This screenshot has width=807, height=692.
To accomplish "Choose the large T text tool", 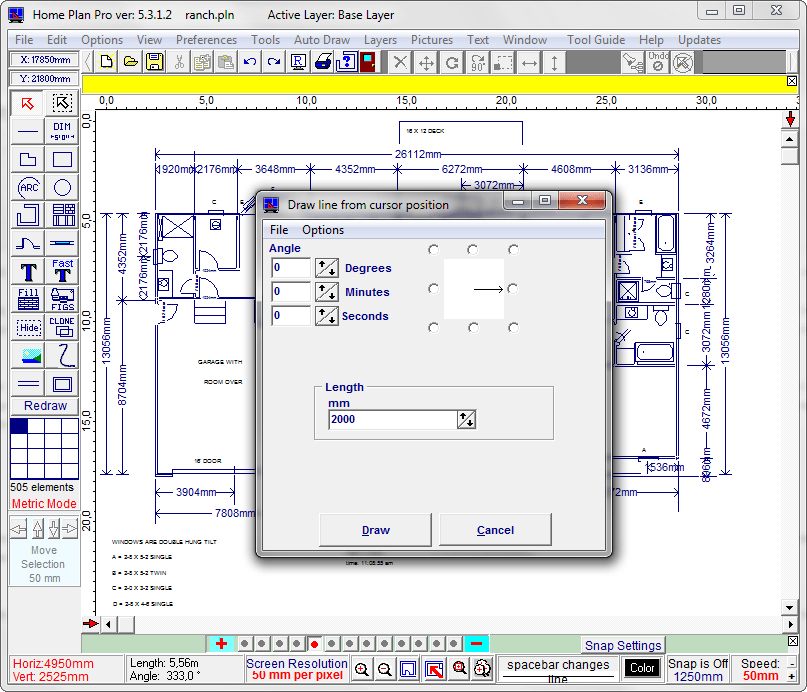I will [28, 271].
